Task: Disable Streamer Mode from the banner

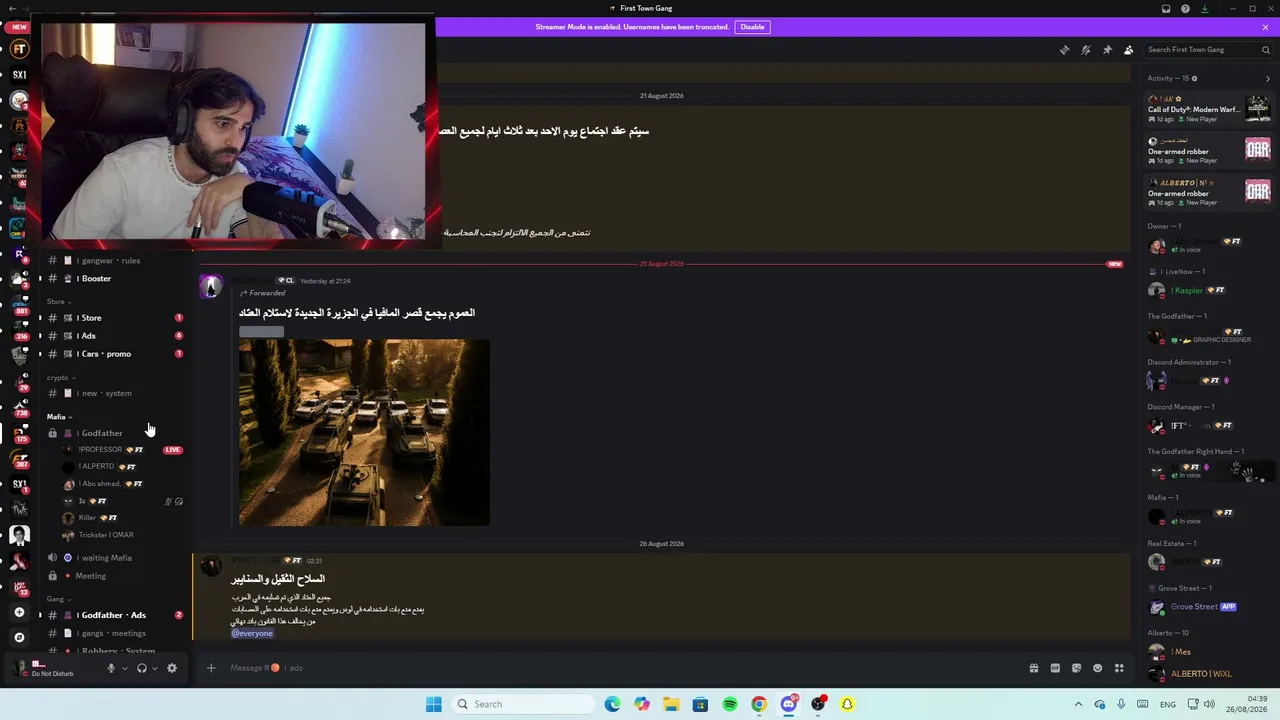Action: [752, 27]
